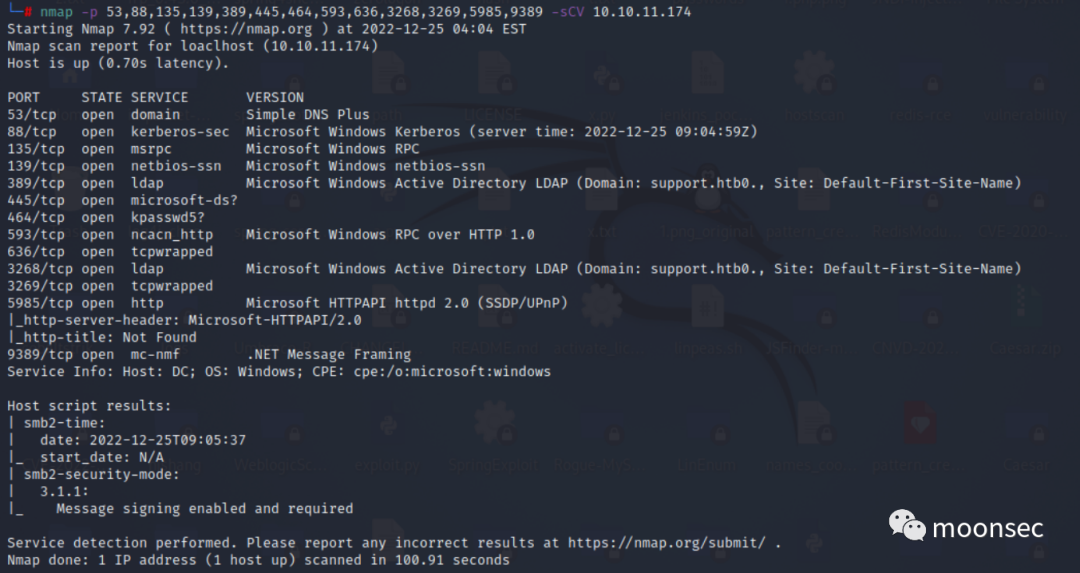The width and height of the screenshot is (1080, 573).
Task: Click the smb2-security-mode script result
Action: pyautogui.click(x=102, y=475)
